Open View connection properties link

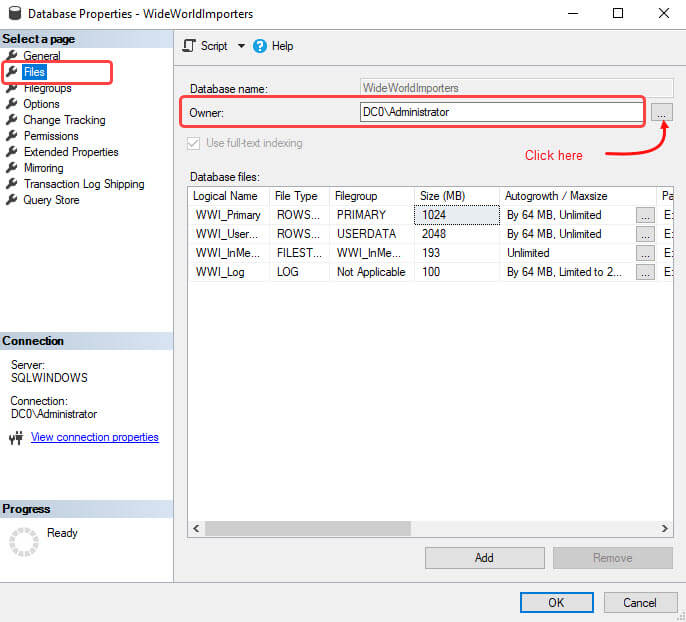tap(94, 437)
